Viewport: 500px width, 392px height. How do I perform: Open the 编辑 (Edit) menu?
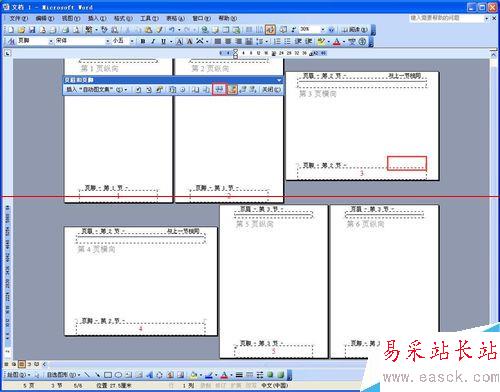coord(44,18)
